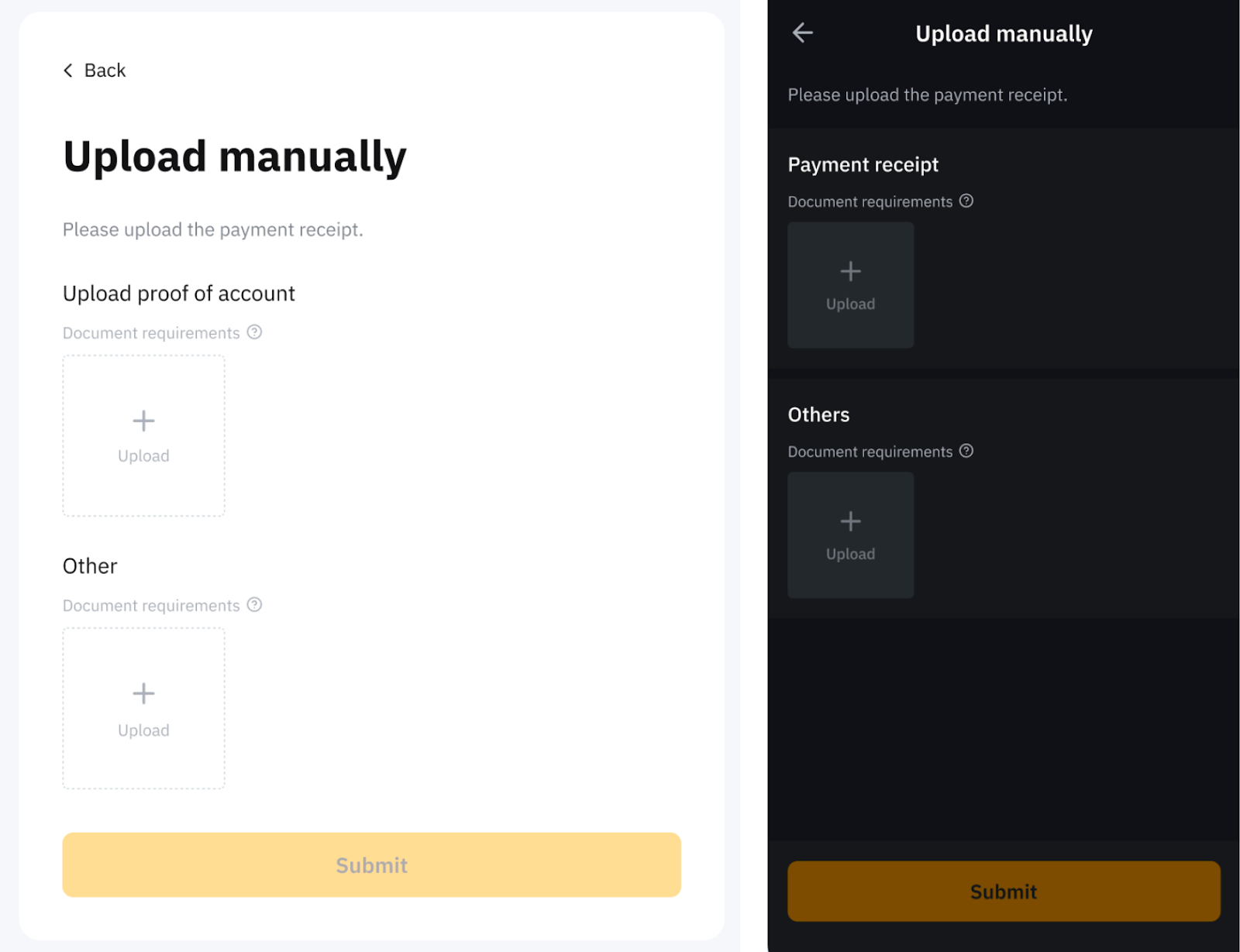Click plus icon in Payment receipt upload box

(850, 271)
